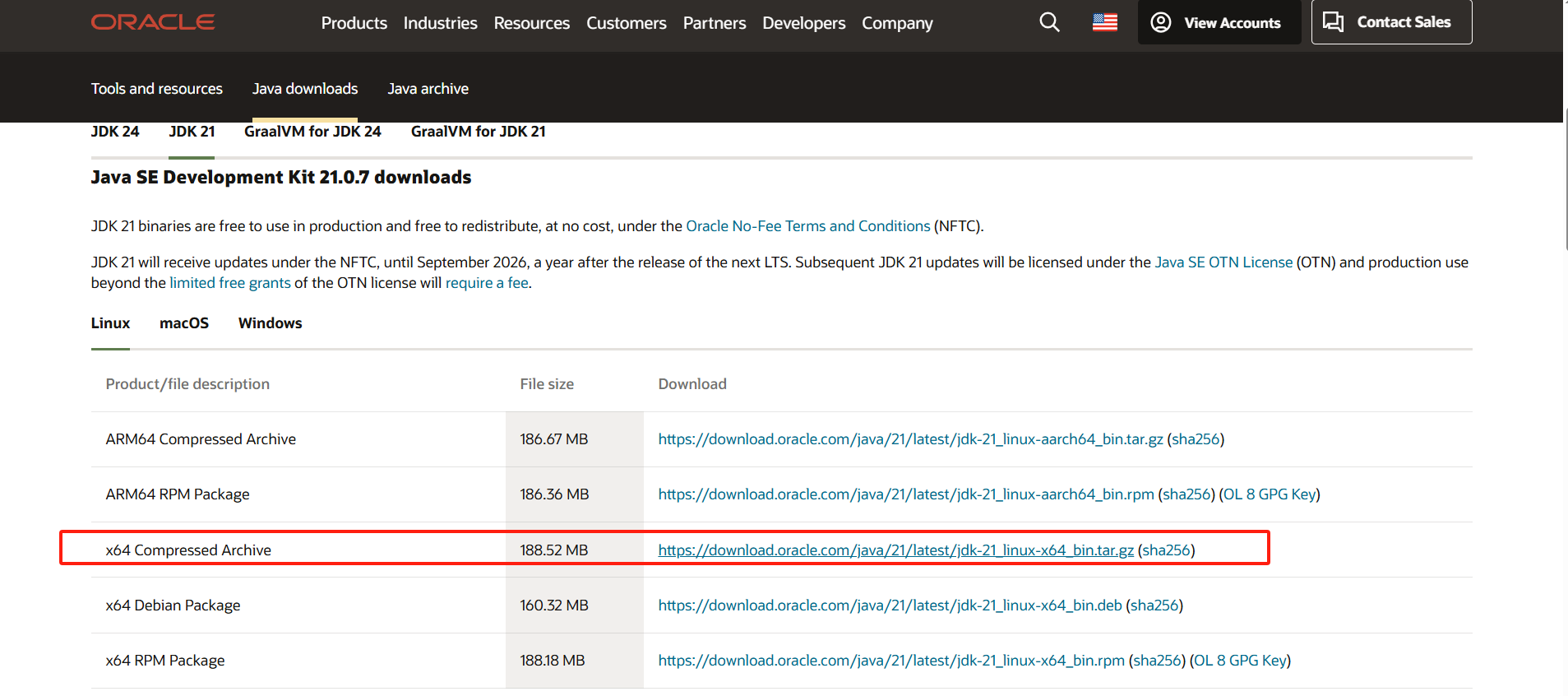This screenshot has height=696, width=1568.
Task: Select the macOS platform tab
Action: (184, 323)
